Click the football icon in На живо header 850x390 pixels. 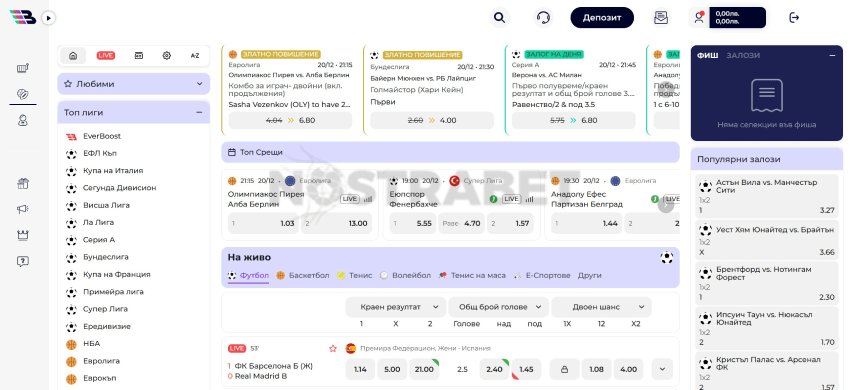[666, 257]
